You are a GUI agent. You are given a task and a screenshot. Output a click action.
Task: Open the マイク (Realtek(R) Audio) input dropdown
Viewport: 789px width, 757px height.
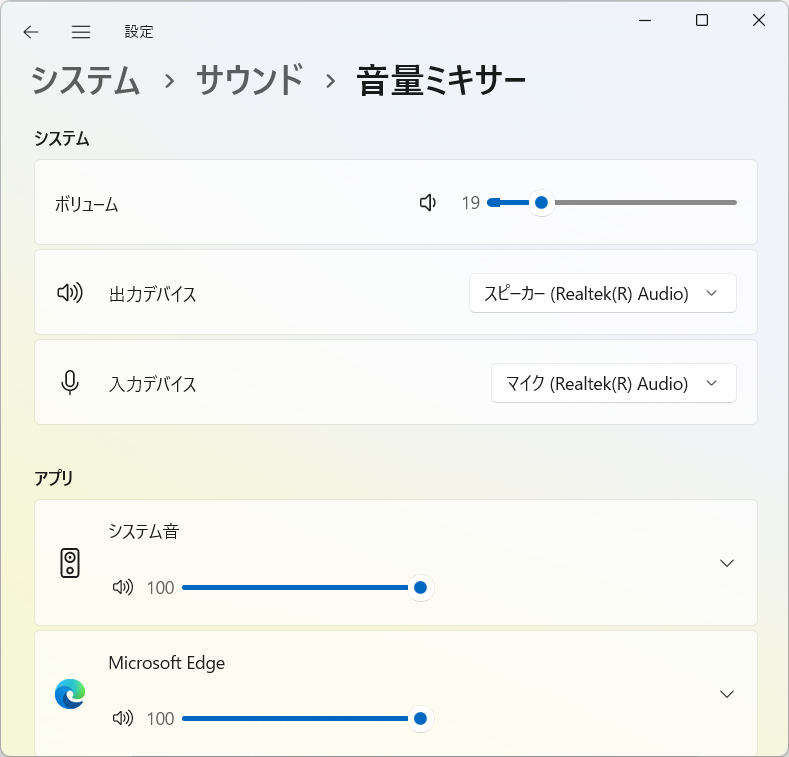click(x=614, y=383)
